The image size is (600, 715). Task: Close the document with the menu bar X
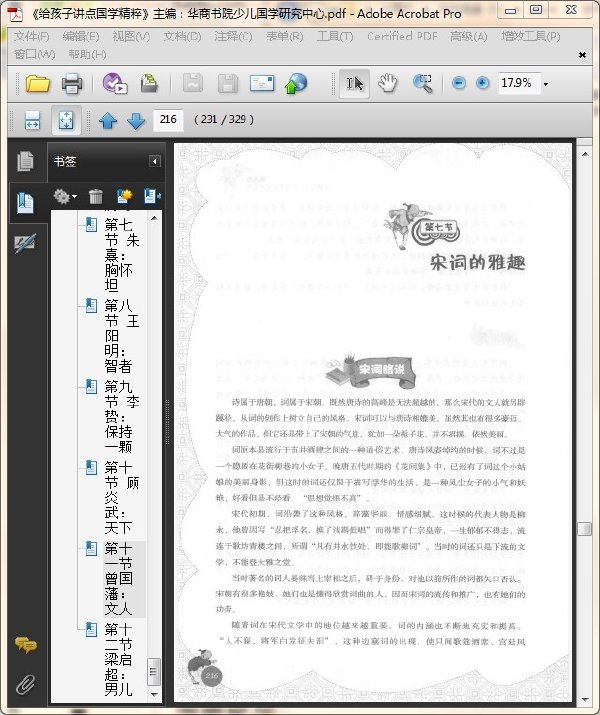pos(582,55)
